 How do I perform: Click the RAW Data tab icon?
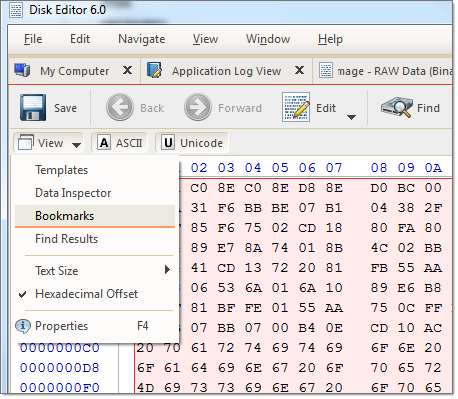[326, 70]
